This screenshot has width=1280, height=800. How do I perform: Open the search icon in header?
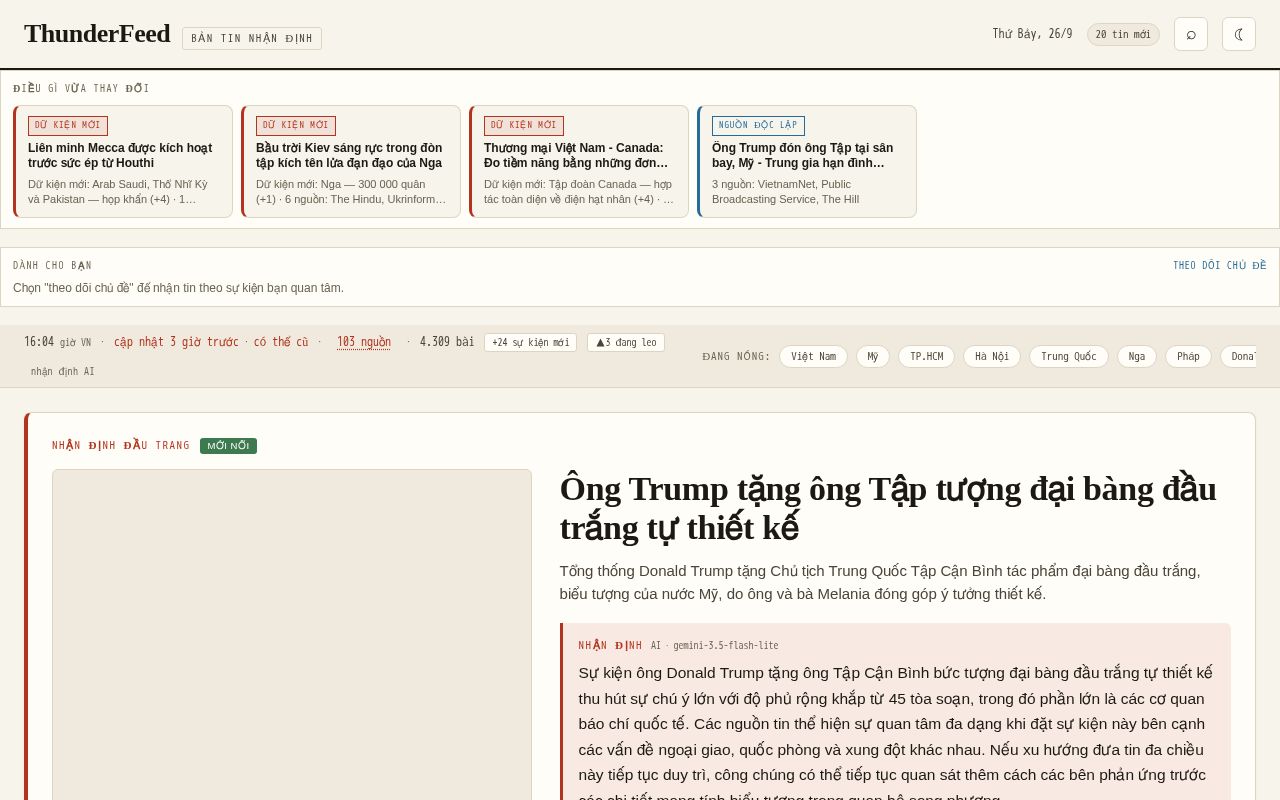1191,34
